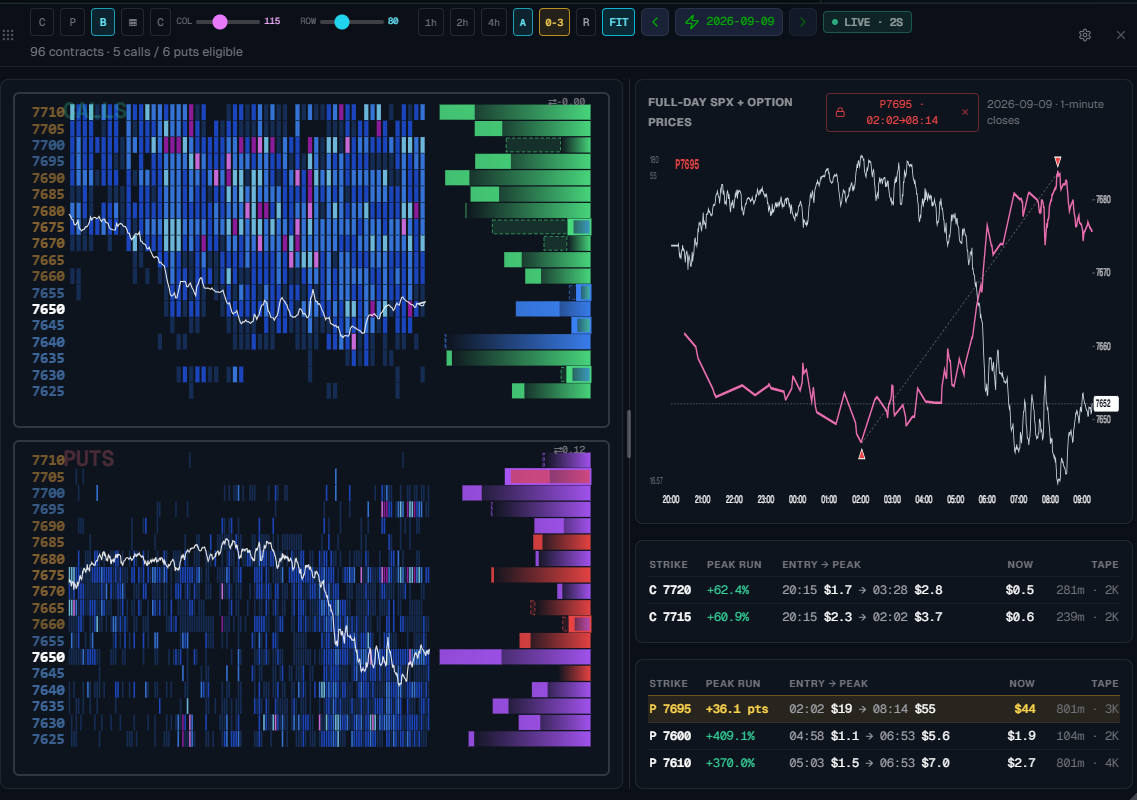Select the 1h timeframe
The image size is (1137, 800).
click(431, 22)
